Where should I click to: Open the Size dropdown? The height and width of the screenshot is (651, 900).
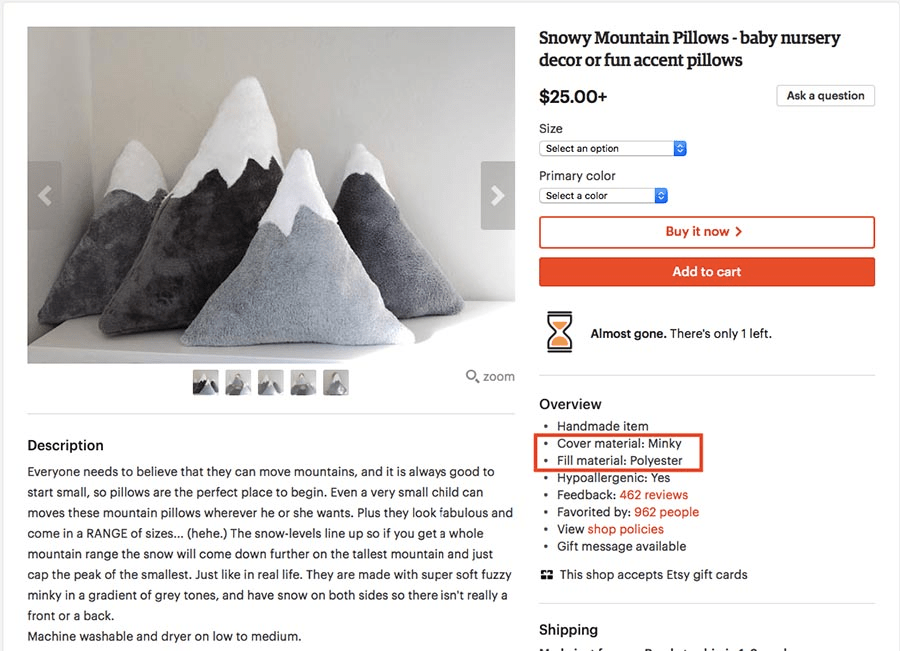click(610, 148)
